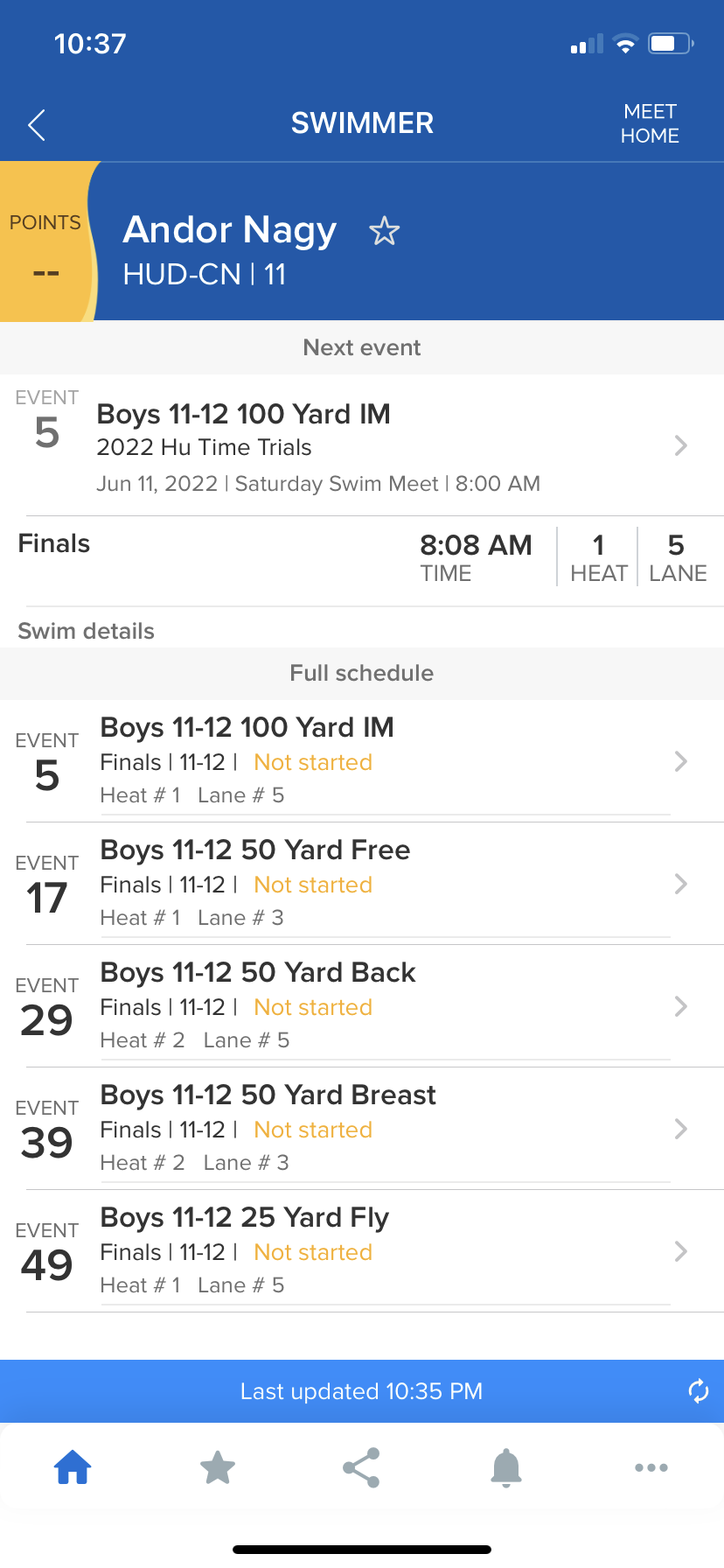
Task: Open the 50 Yard Back chevron
Action: click(681, 1006)
